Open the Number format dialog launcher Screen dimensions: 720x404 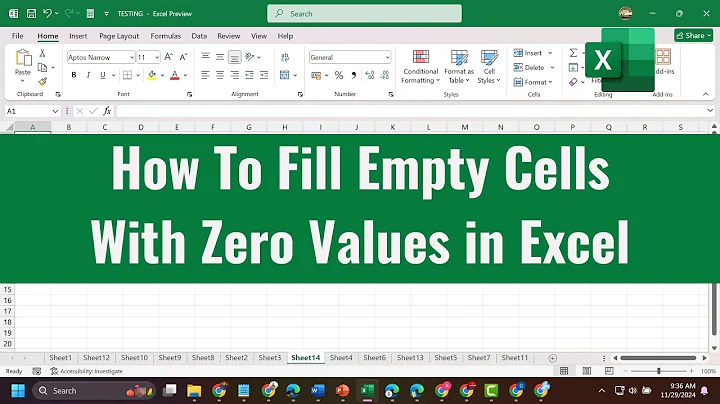[391, 94]
